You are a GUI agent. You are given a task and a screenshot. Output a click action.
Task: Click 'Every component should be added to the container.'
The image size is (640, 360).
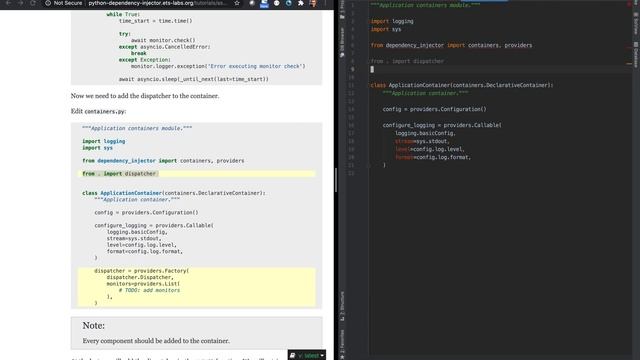coord(156,341)
